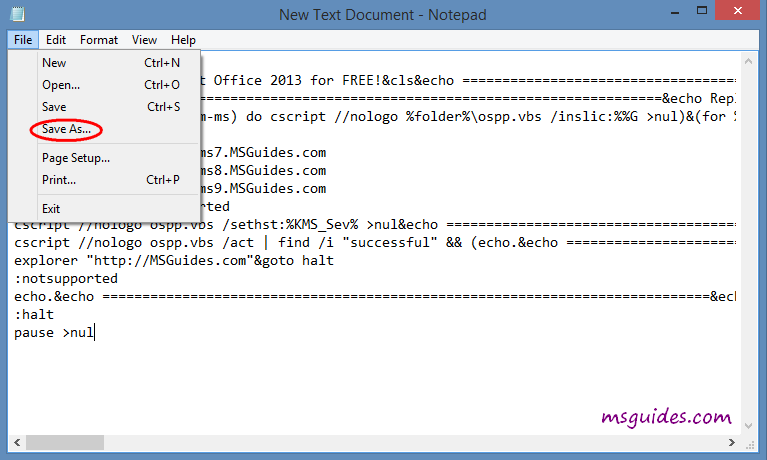The image size is (767, 460).
Task: Open the Help menu
Action: (x=183, y=40)
